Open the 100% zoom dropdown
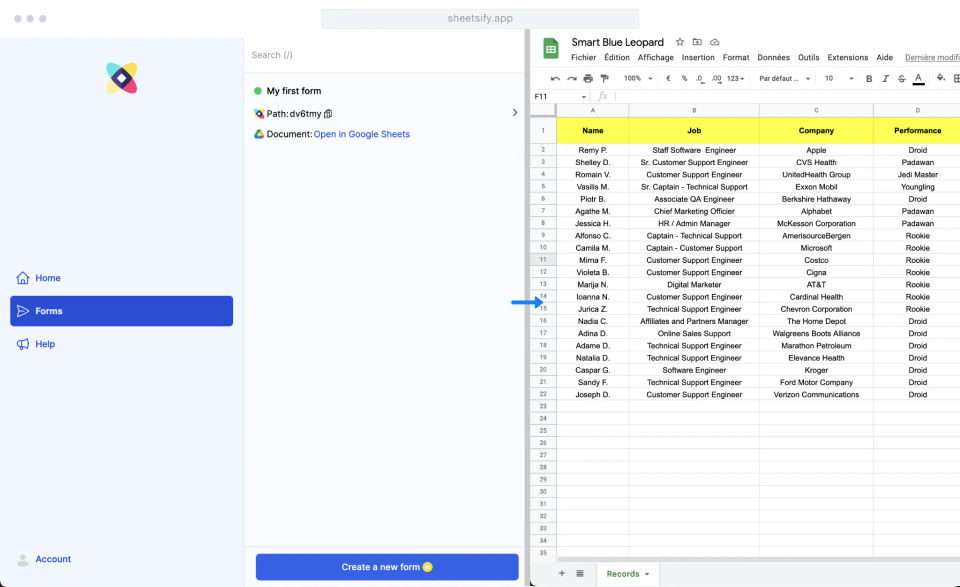 [x=638, y=78]
